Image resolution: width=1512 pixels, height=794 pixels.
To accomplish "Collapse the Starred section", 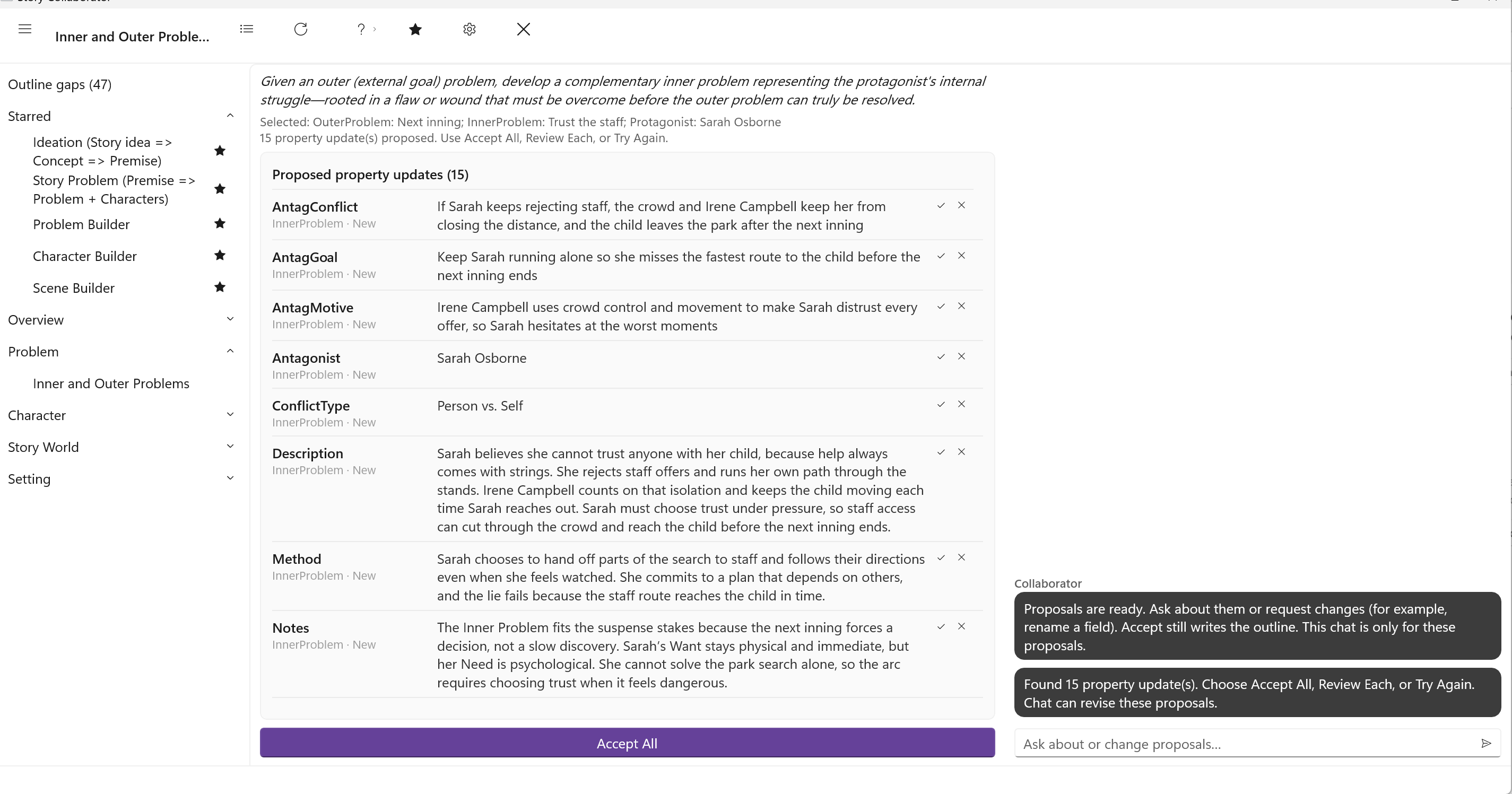I will tap(230, 116).
